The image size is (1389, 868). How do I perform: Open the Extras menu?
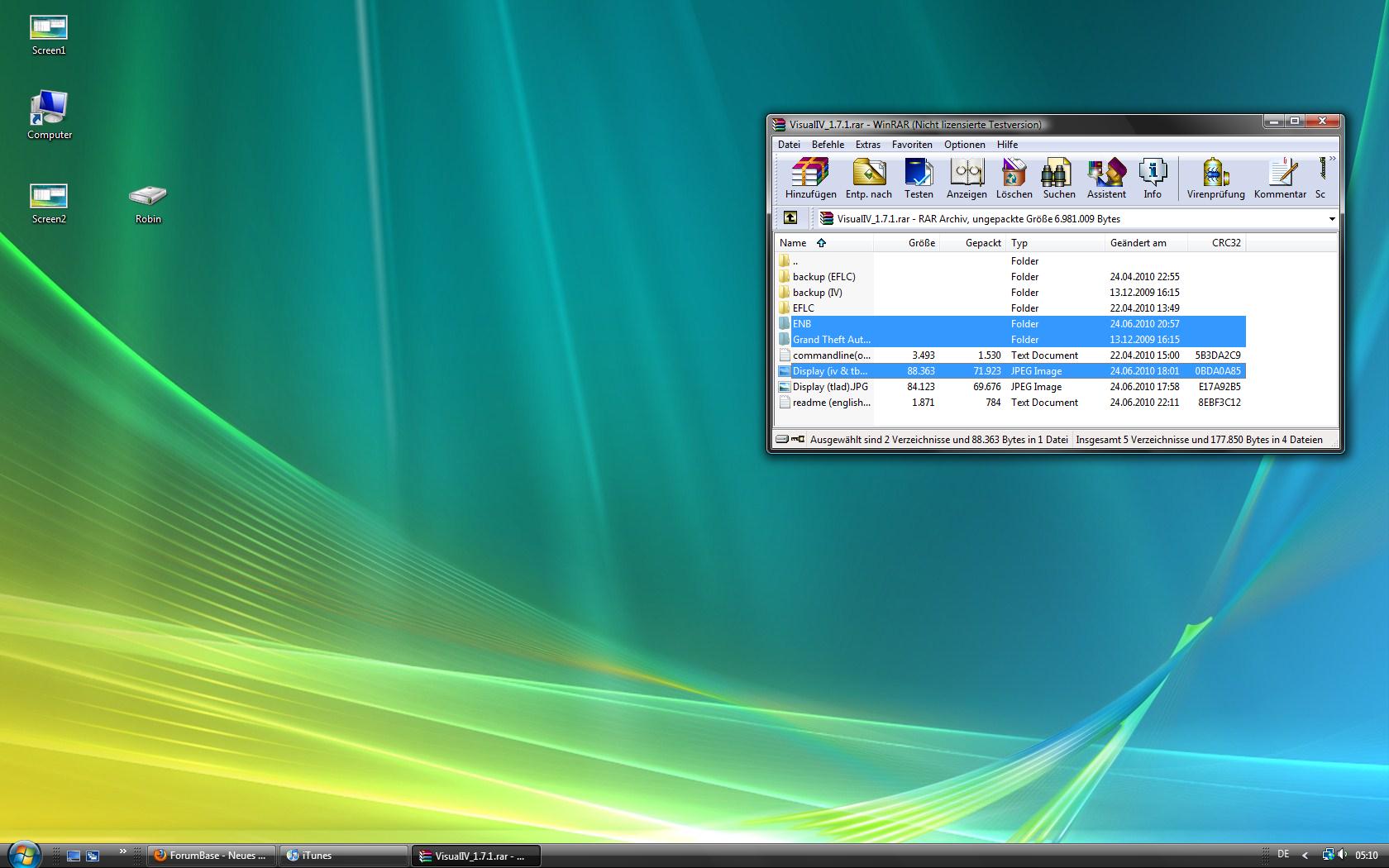[x=868, y=145]
